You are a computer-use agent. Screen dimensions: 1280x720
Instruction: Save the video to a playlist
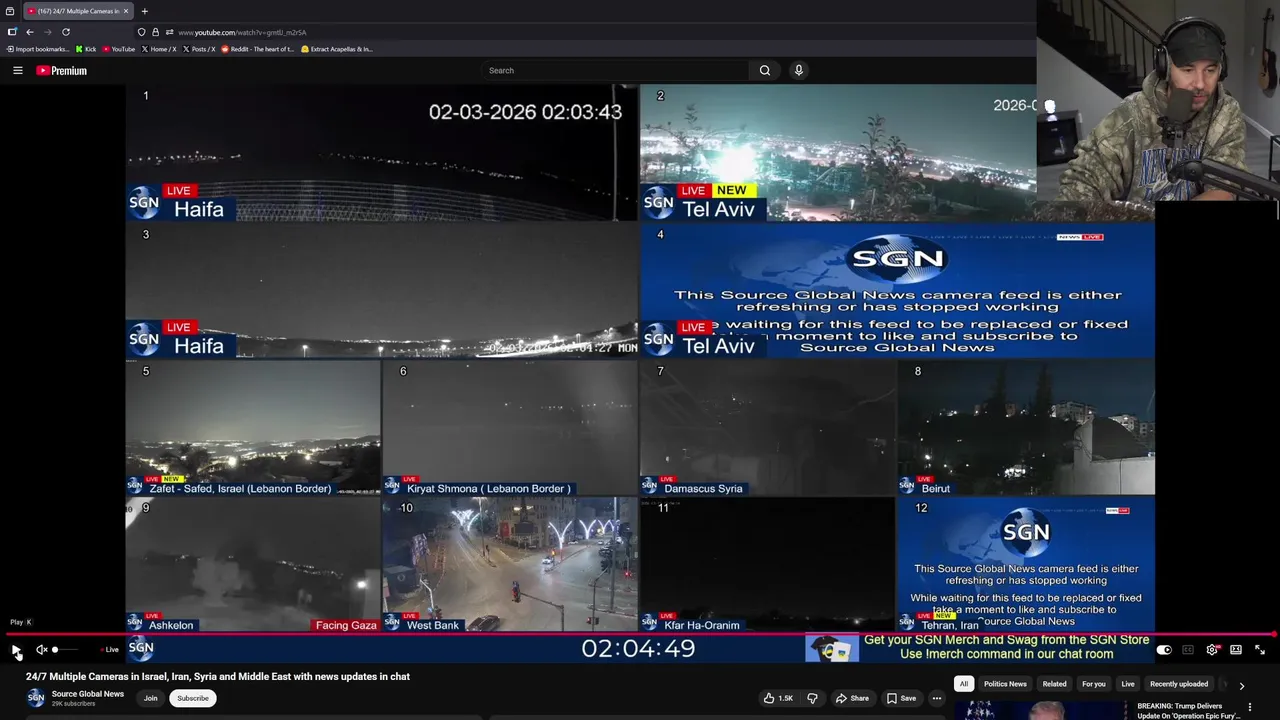[x=900, y=698]
